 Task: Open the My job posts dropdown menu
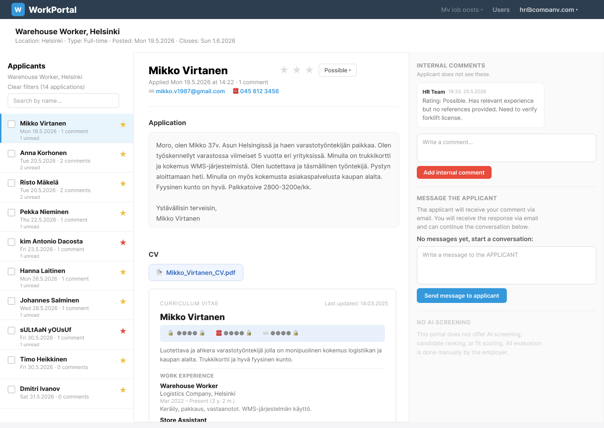click(461, 10)
